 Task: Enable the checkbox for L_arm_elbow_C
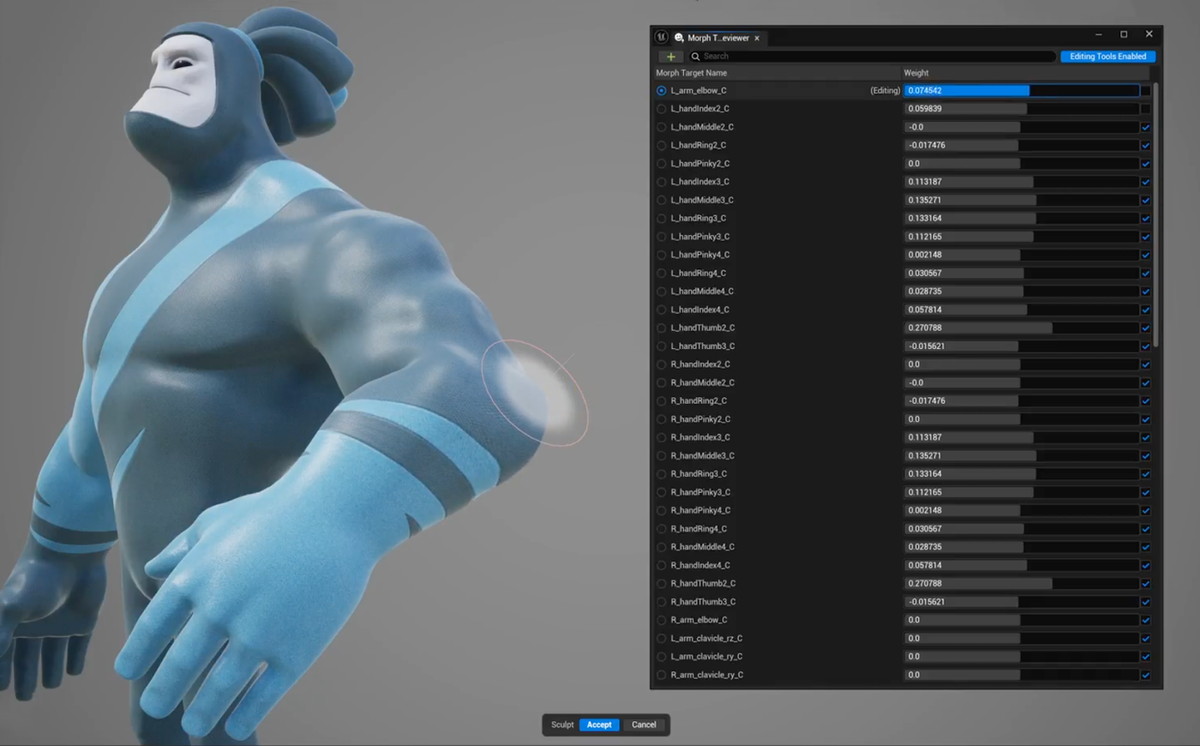1145,91
